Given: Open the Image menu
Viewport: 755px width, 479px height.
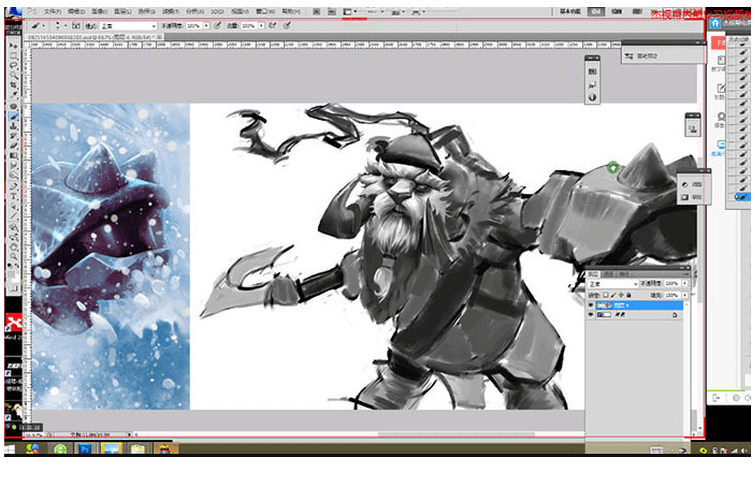Looking at the screenshot, I should click(x=99, y=11).
